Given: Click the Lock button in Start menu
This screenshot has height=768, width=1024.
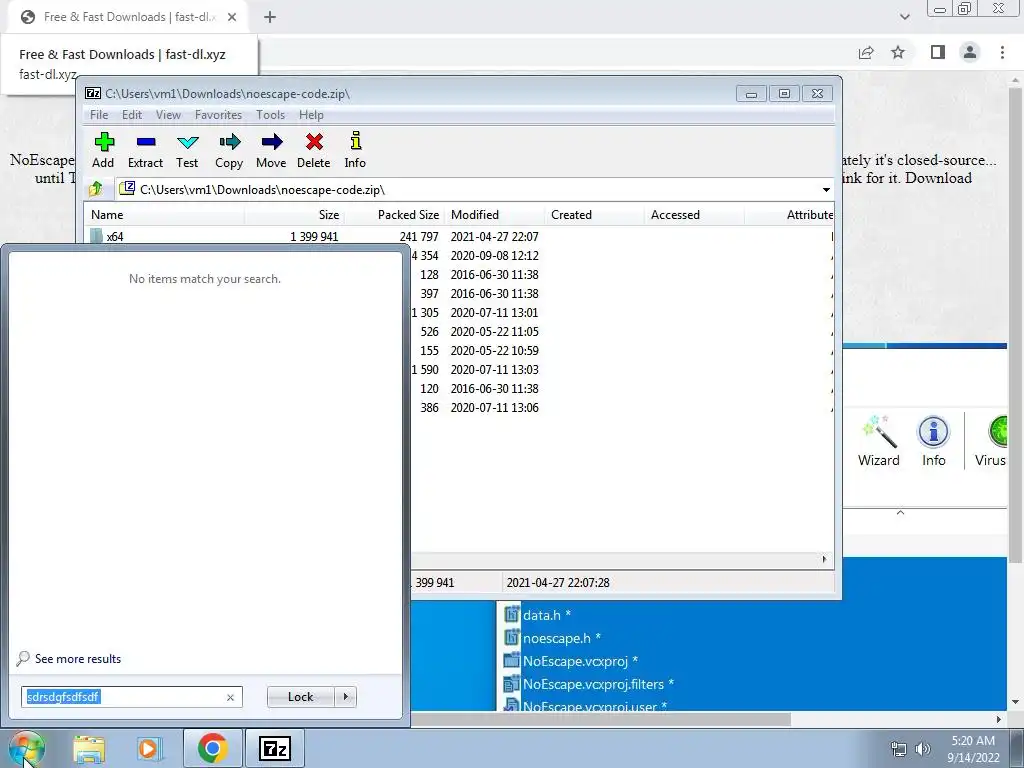Looking at the screenshot, I should [x=300, y=697].
